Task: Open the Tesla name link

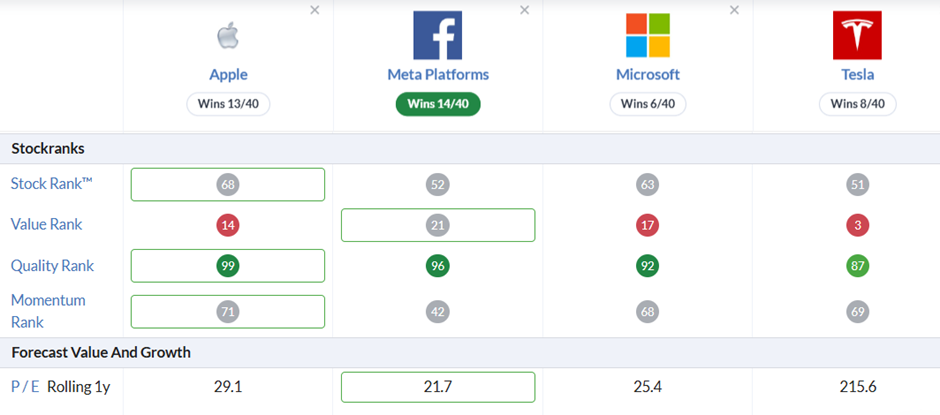Action: [x=857, y=75]
